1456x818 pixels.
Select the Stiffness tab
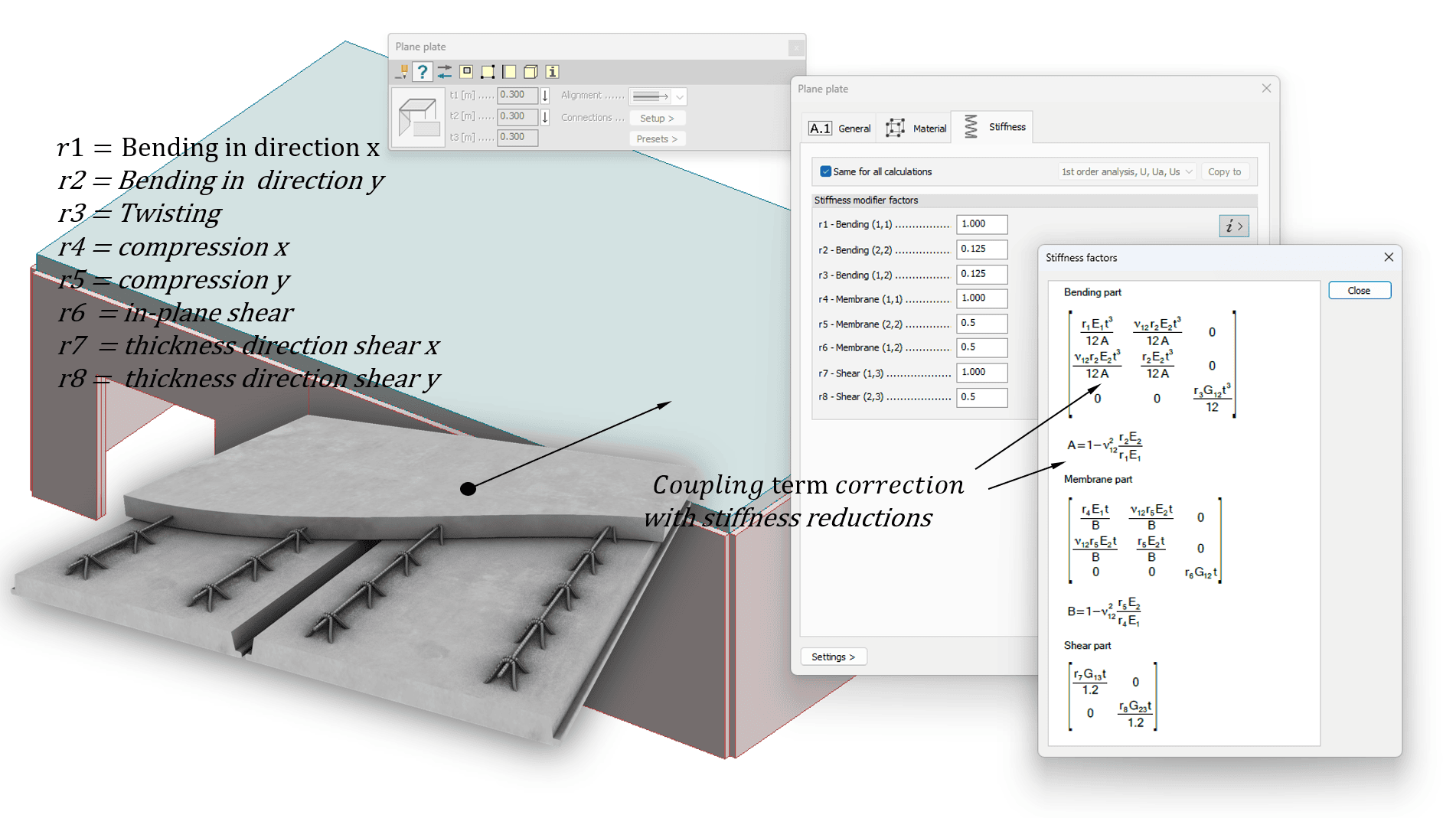994,127
